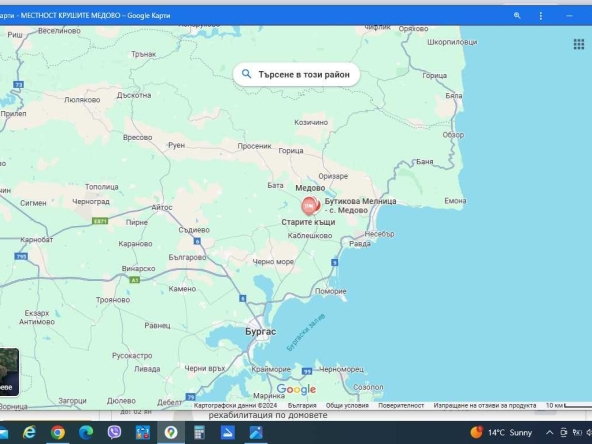Select the Бутикова Мелница place label

coord(360,206)
